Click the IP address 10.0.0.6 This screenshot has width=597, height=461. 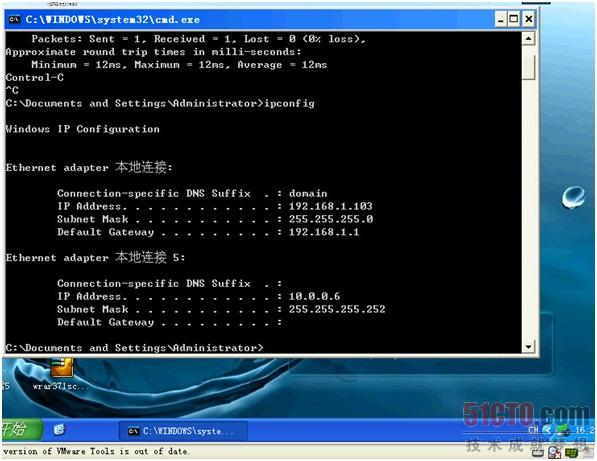[x=314, y=296]
